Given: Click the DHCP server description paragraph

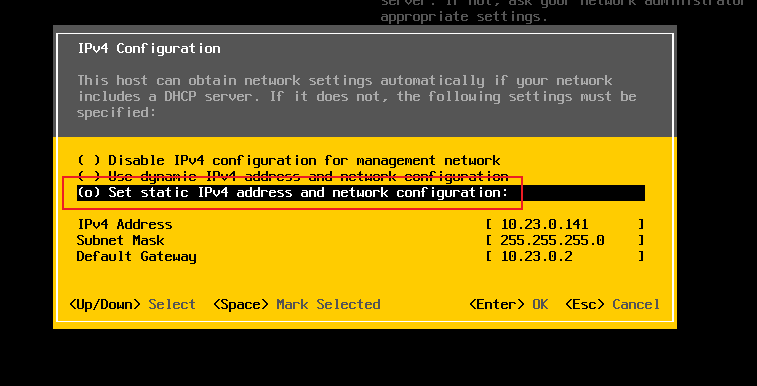Looking at the screenshot, I should 357,96.
